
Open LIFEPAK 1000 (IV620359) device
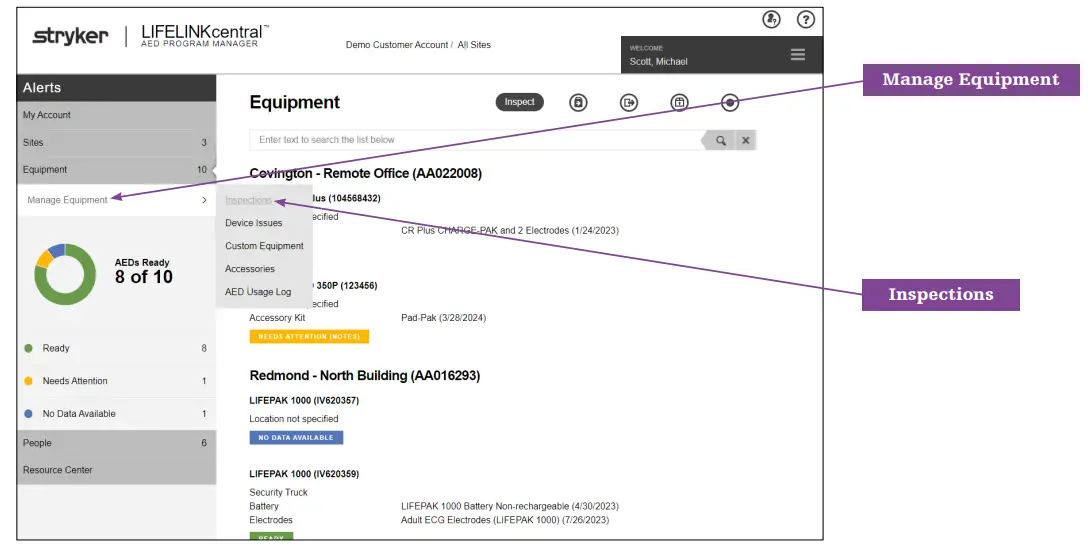coord(304,474)
